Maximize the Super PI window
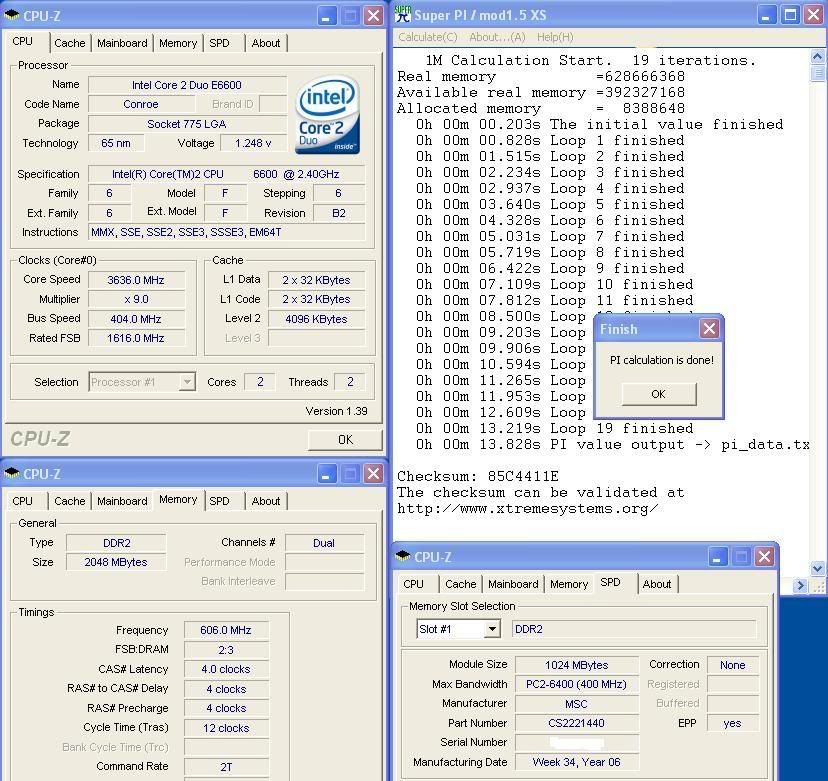The height and width of the screenshot is (781, 828). 789,15
